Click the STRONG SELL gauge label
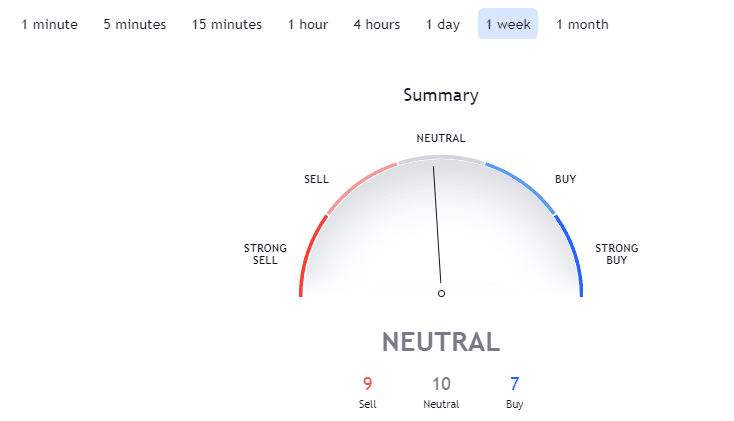The width and height of the screenshot is (734, 421). (x=265, y=254)
